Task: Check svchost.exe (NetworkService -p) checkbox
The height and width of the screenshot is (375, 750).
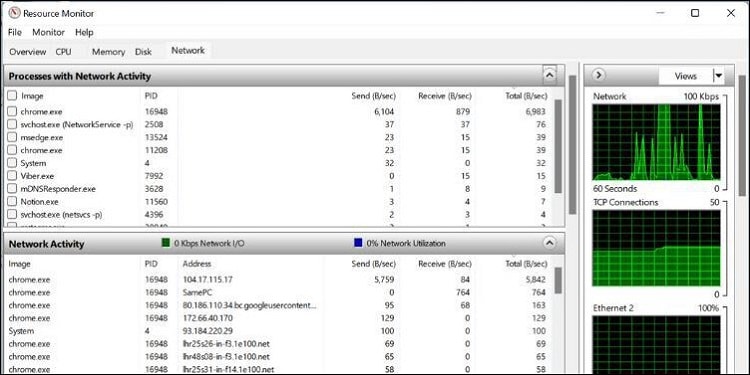Action: point(12,124)
